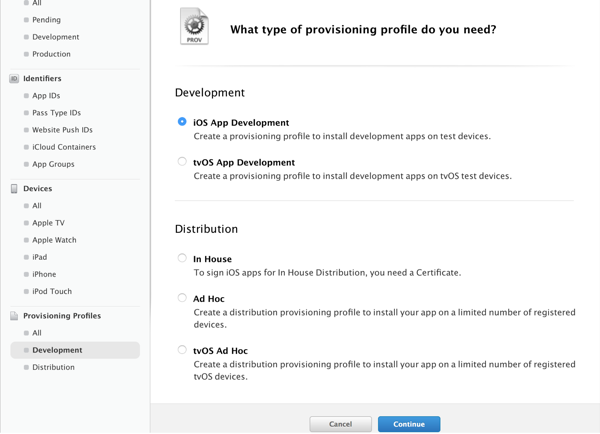Show App Groups identifiers
Viewport: 600px width, 434px height.
pyautogui.click(x=53, y=164)
